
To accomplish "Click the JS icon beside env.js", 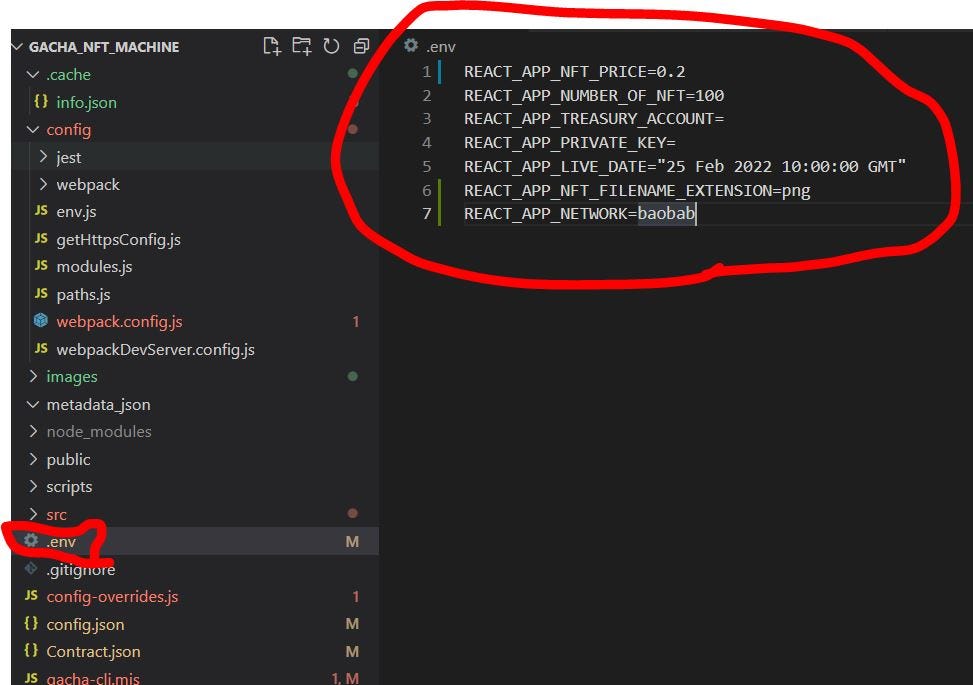I will (41, 212).
